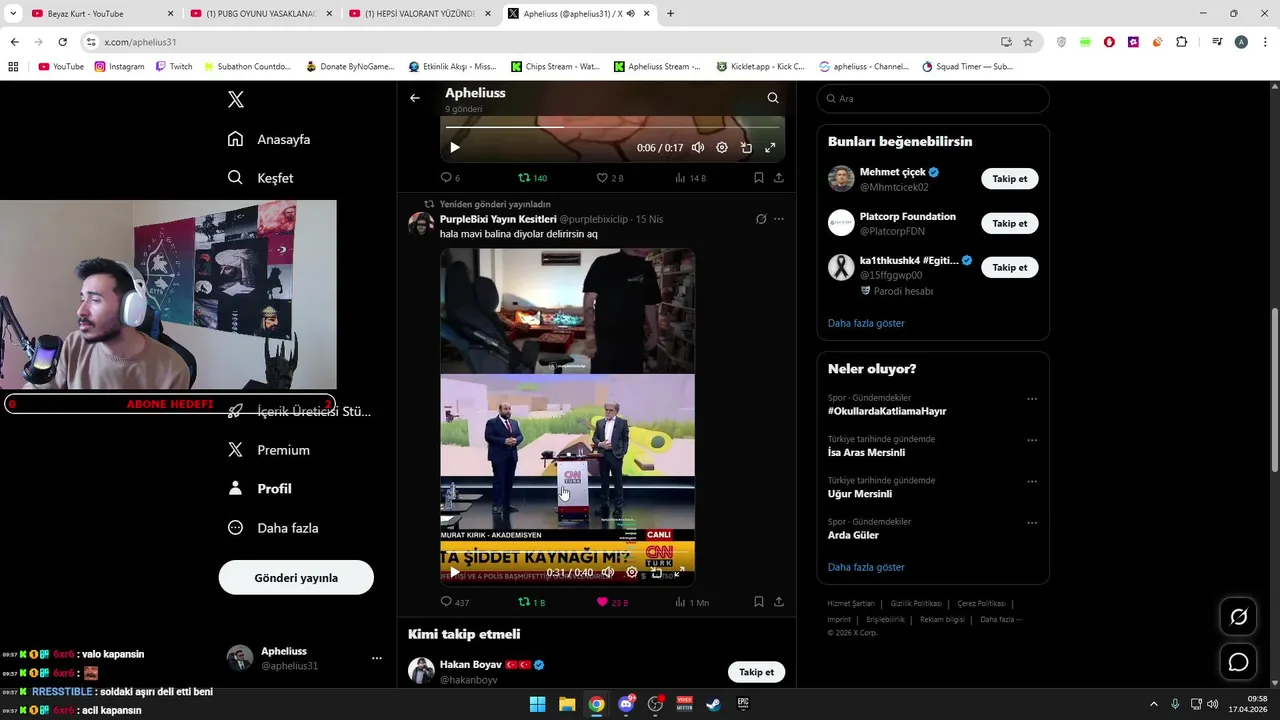This screenshot has height=720, width=1280.
Task: Undo the repost showing 140
Action: pyautogui.click(x=532, y=178)
